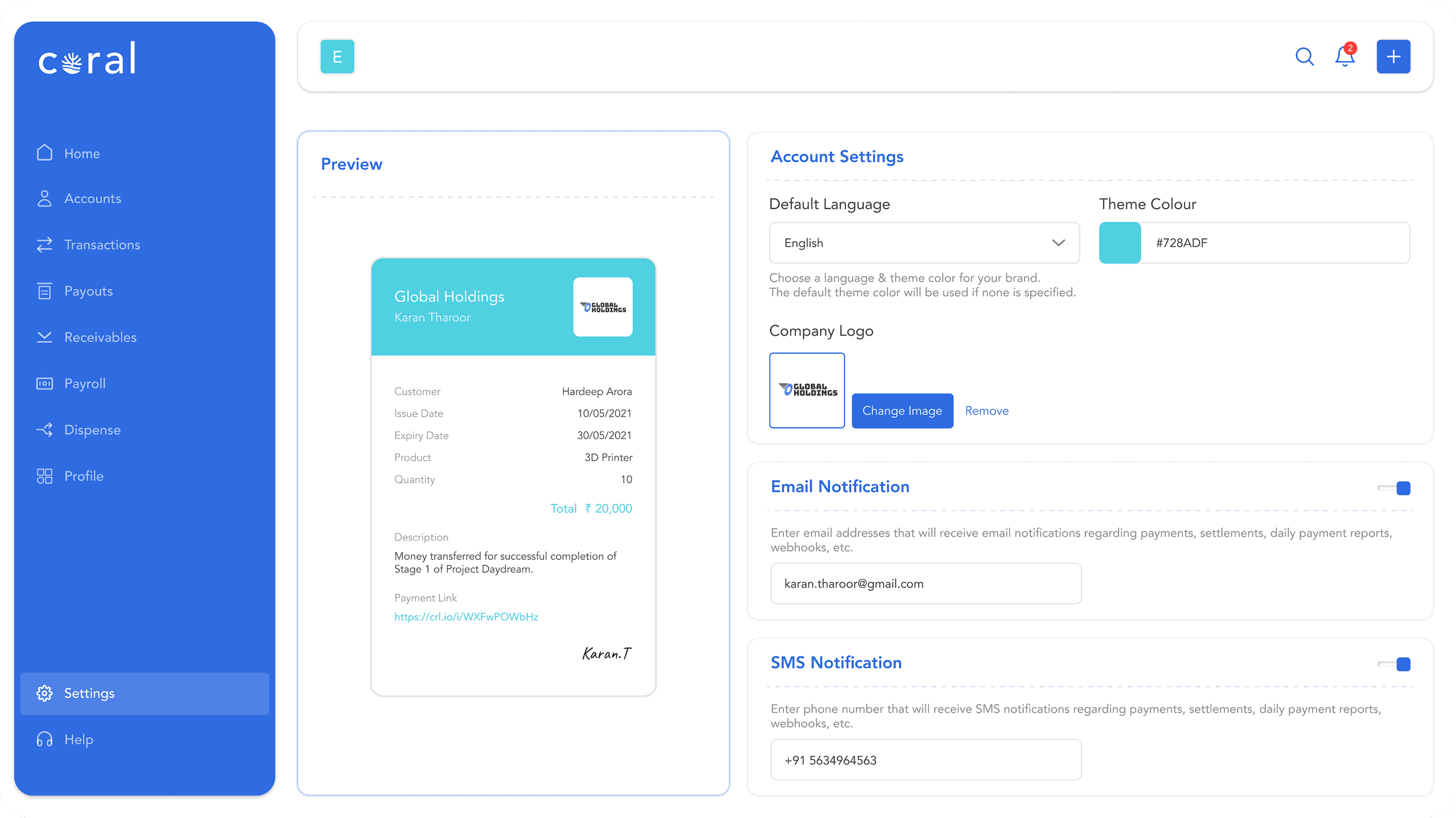Screen dimensions: 1456x818
Task: Go to Transactions menu item
Action: [x=102, y=245]
